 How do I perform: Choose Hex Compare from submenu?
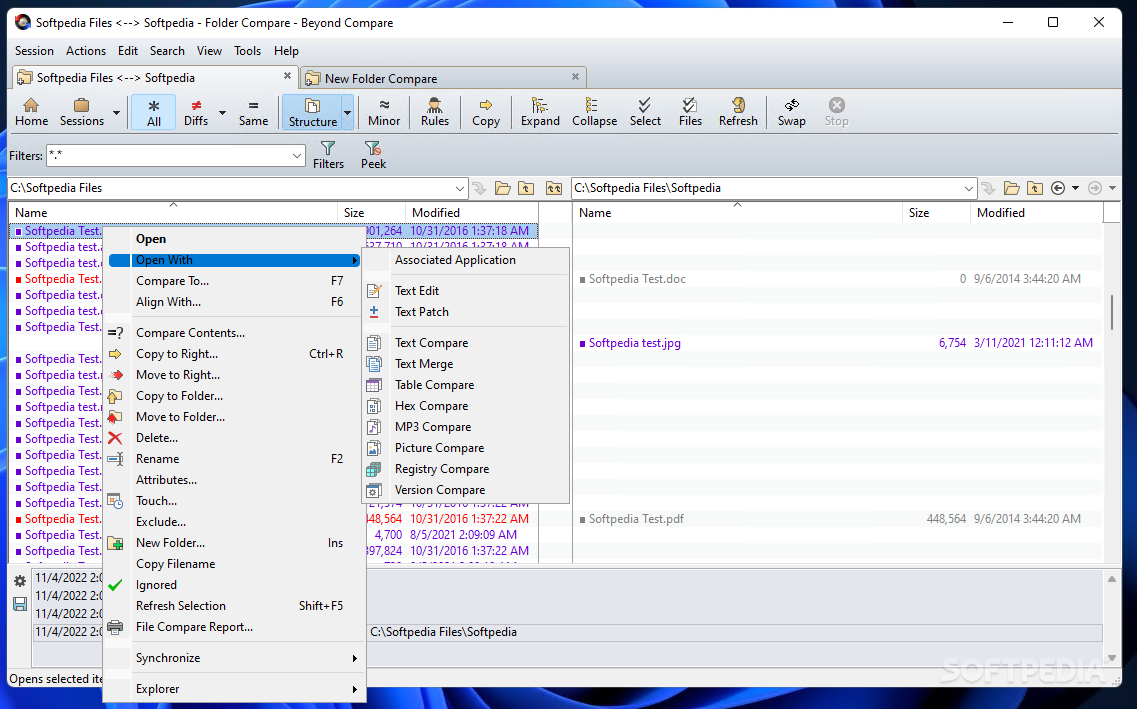(x=466, y=406)
